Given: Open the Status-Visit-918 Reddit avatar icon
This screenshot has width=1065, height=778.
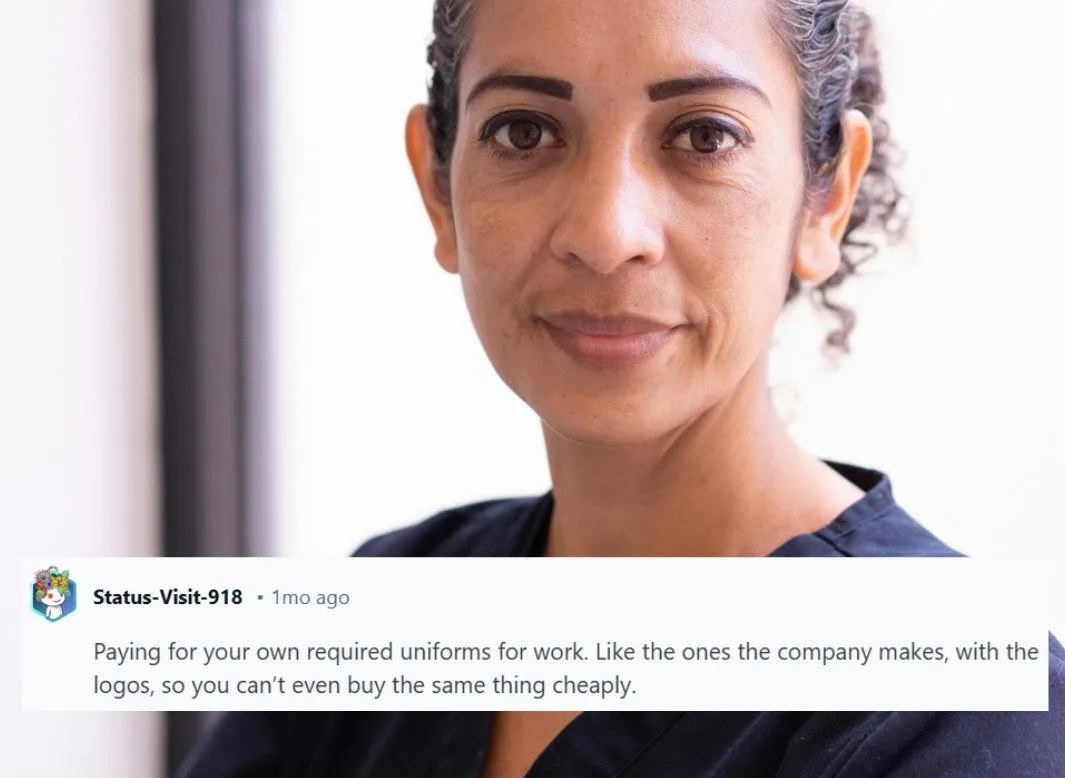Looking at the screenshot, I should (52, 594).
